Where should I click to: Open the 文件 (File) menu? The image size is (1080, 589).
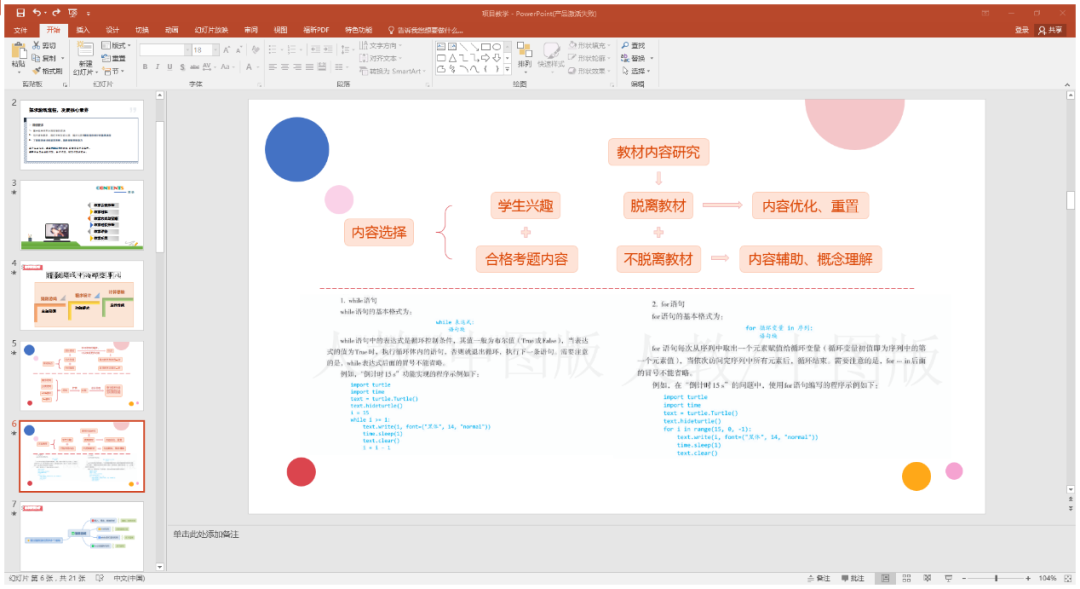pyautogui.click(x=20, y=30)
